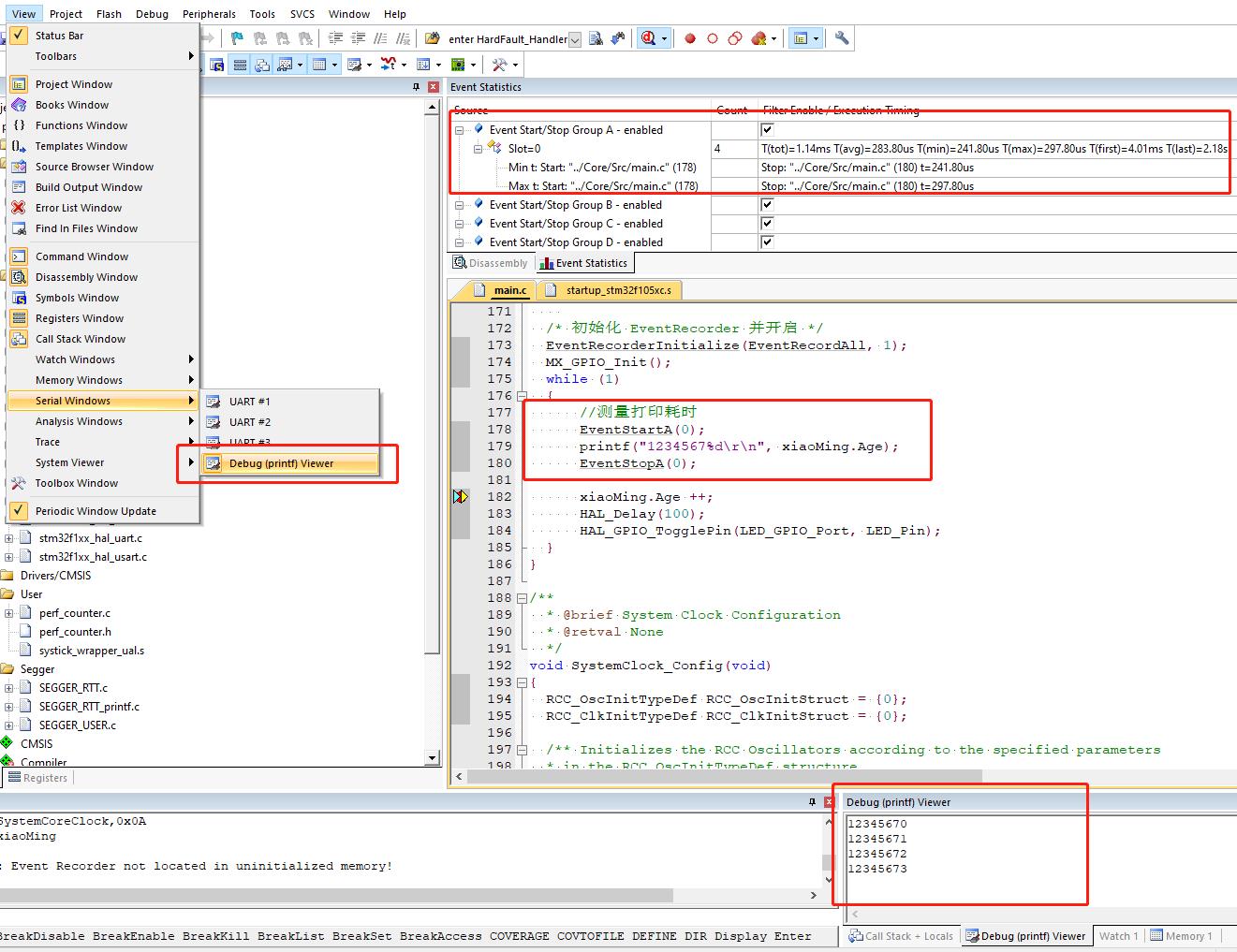Collapse Event Start/Stop Group A node

pyautogui.click(x=459, y=130)
